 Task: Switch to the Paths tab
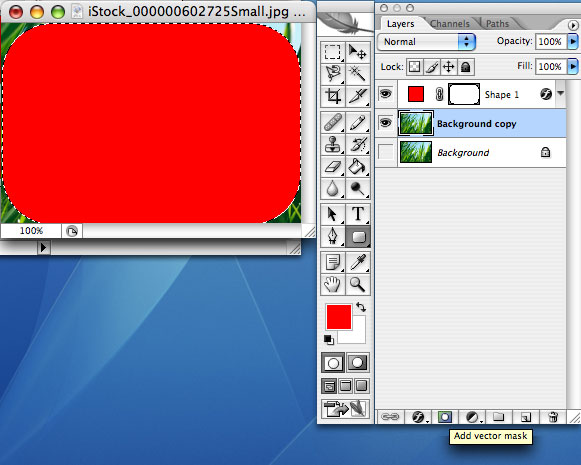(497, 24)
